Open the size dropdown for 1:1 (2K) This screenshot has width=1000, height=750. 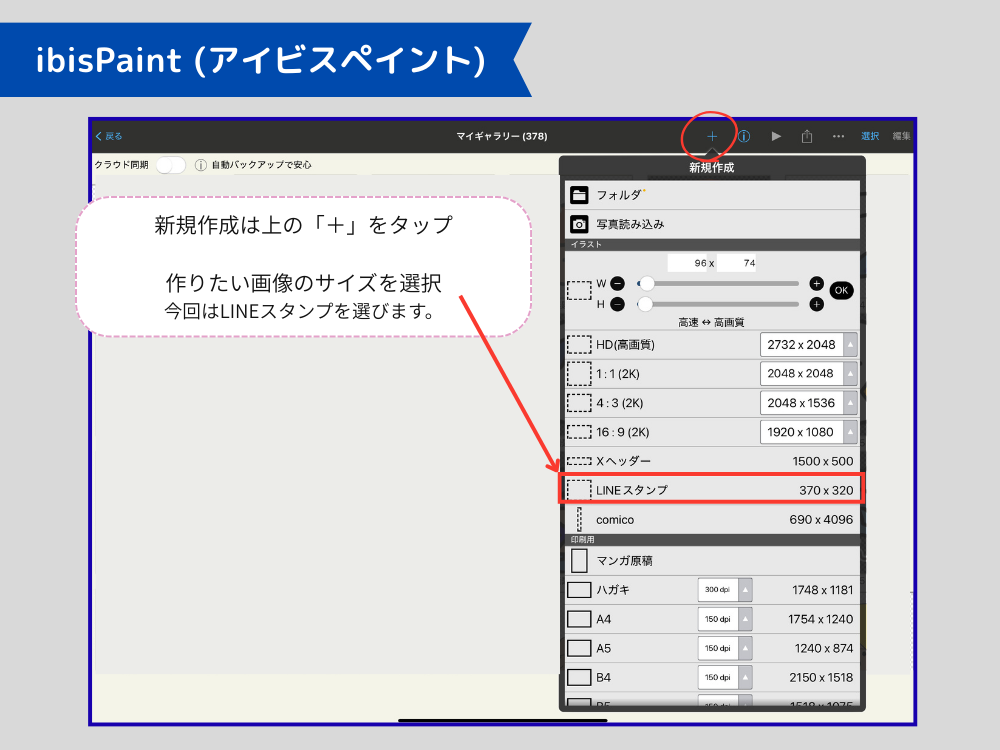pyautogui.click(x=851, y=373)
